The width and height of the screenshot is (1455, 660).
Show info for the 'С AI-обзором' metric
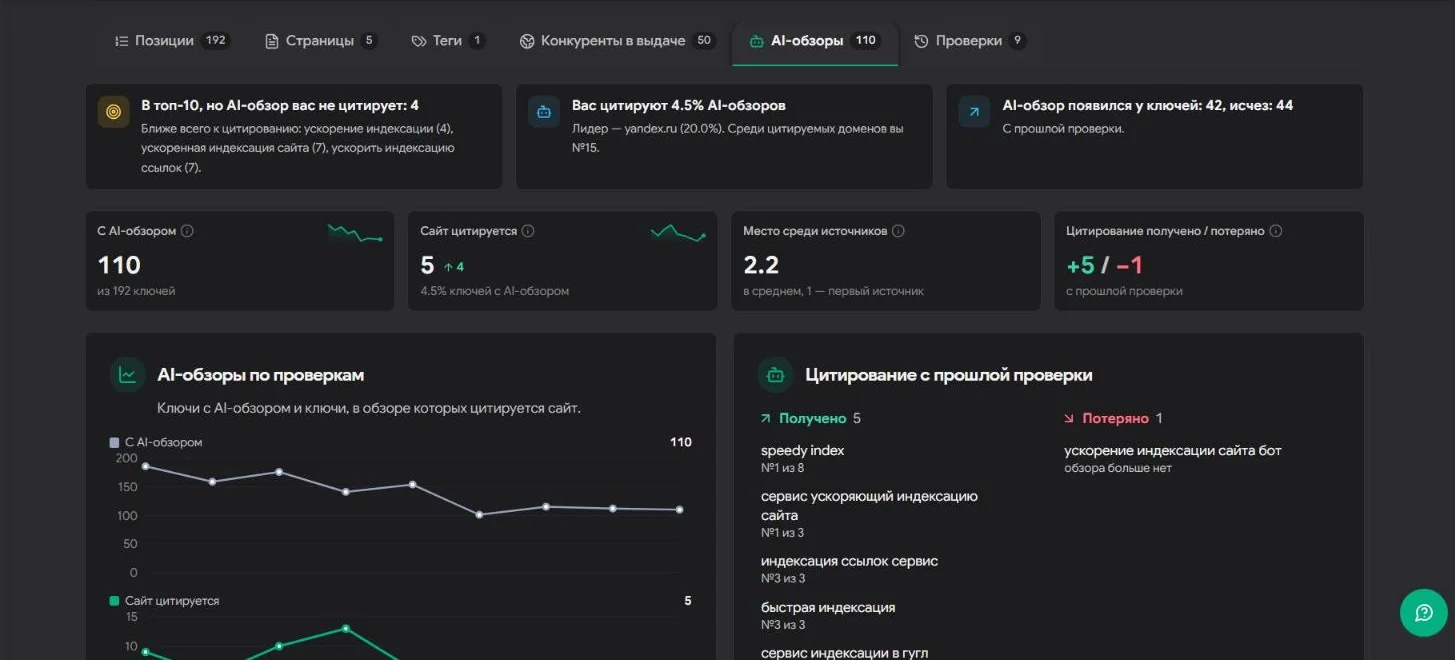coord(187,231)
